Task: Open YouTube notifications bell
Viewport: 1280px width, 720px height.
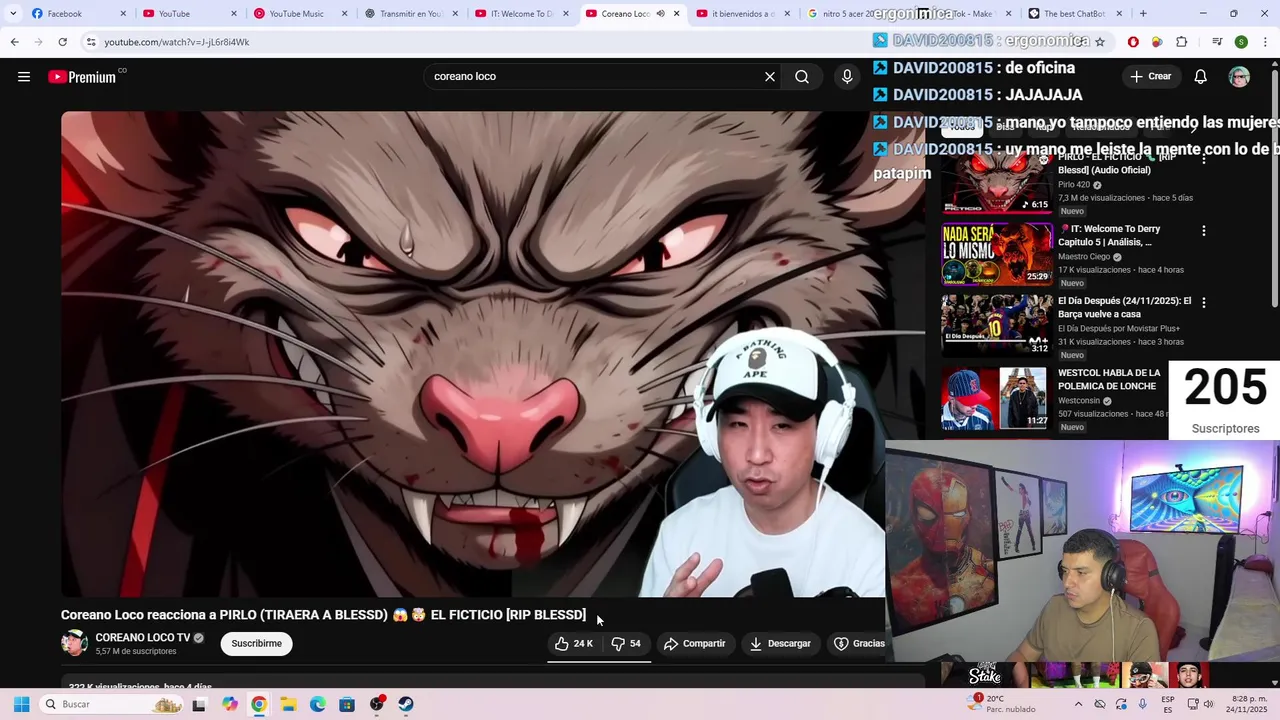Action: coord(1201,77)
